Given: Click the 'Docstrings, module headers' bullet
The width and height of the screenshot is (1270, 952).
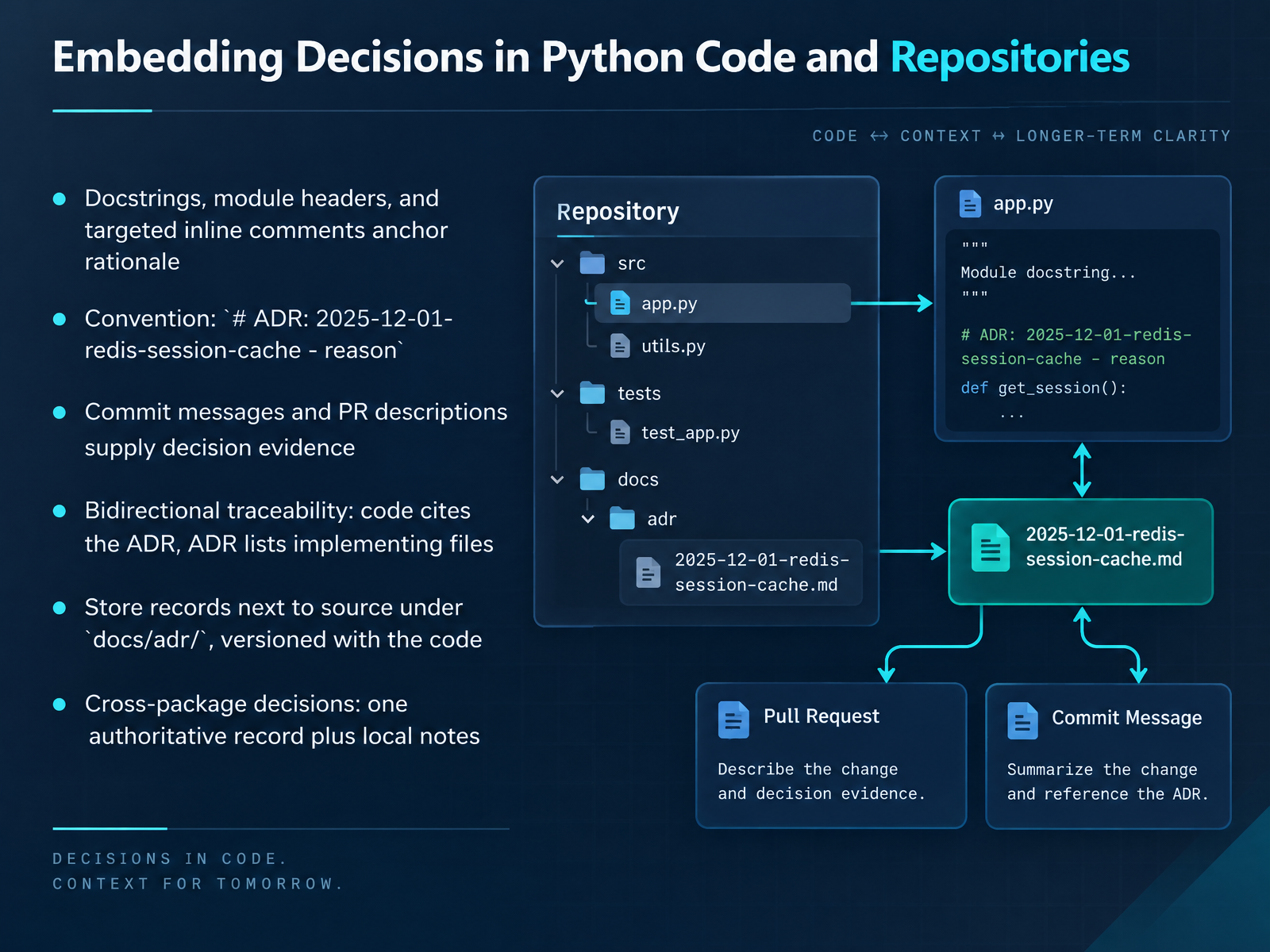Looking at the screenshot, I should [267, 230].
